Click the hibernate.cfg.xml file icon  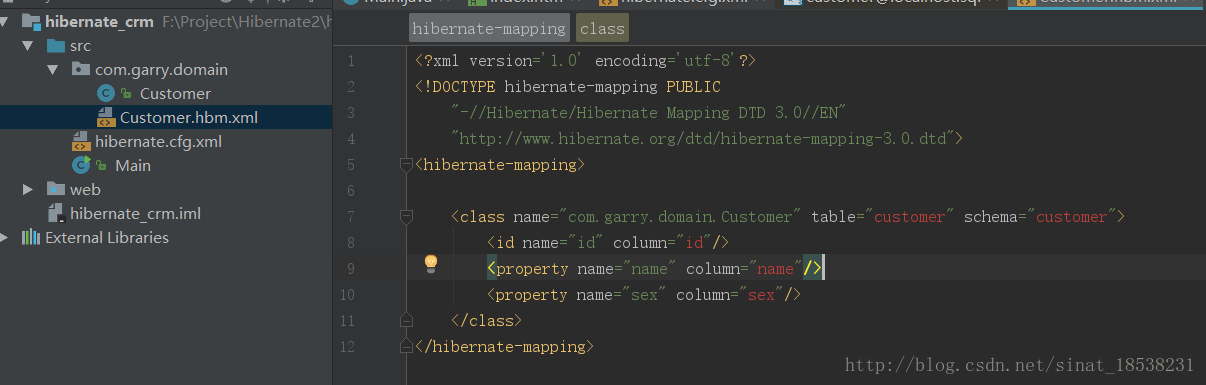80,141
